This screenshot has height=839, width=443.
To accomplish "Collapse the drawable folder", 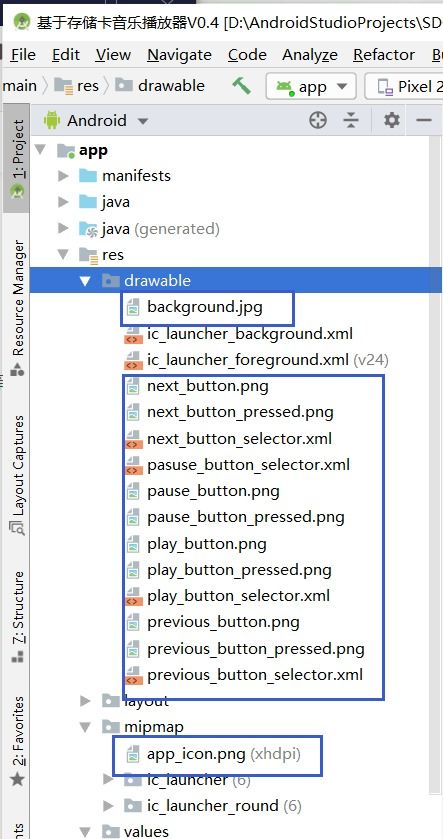I will 85,281.
